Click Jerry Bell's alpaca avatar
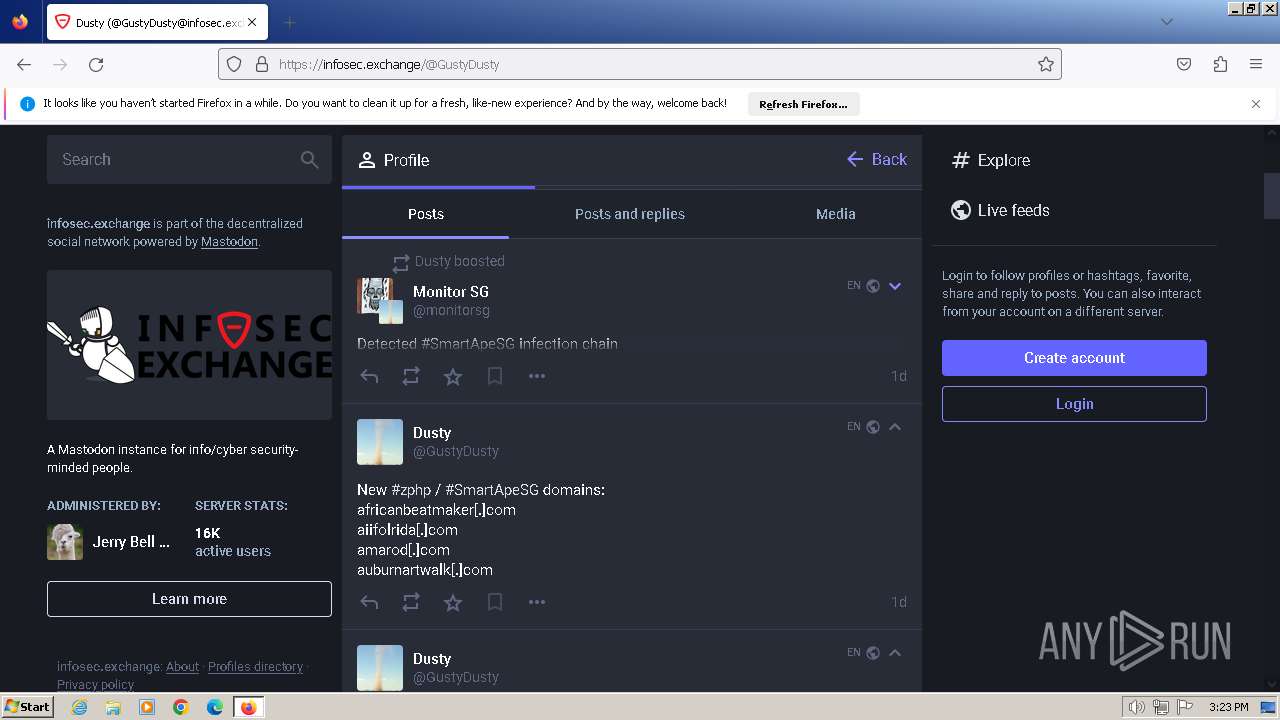1280x720 pixels. 65,542
